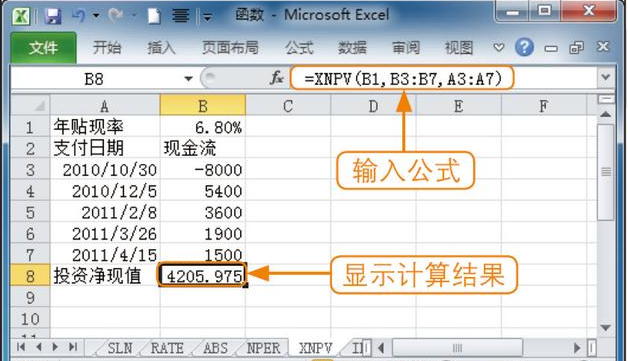Click the vertical scrollbar up arrow

[x=606, y=115]
